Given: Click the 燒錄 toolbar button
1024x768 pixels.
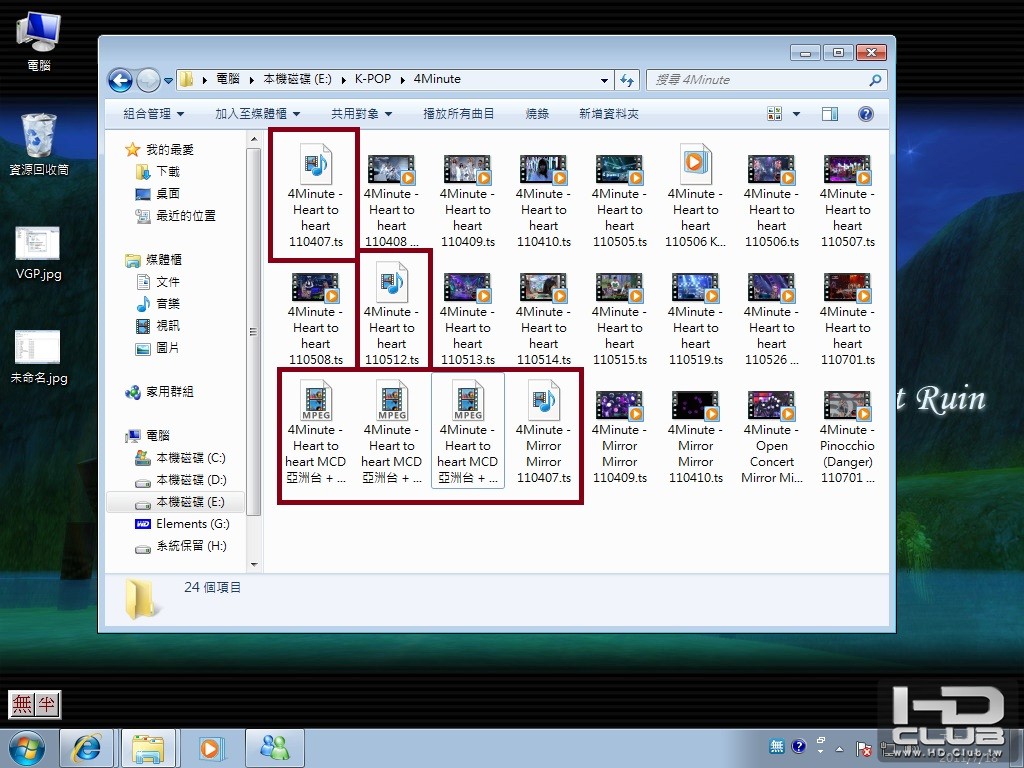Looking at the screenshot, I should pos(537,114).
